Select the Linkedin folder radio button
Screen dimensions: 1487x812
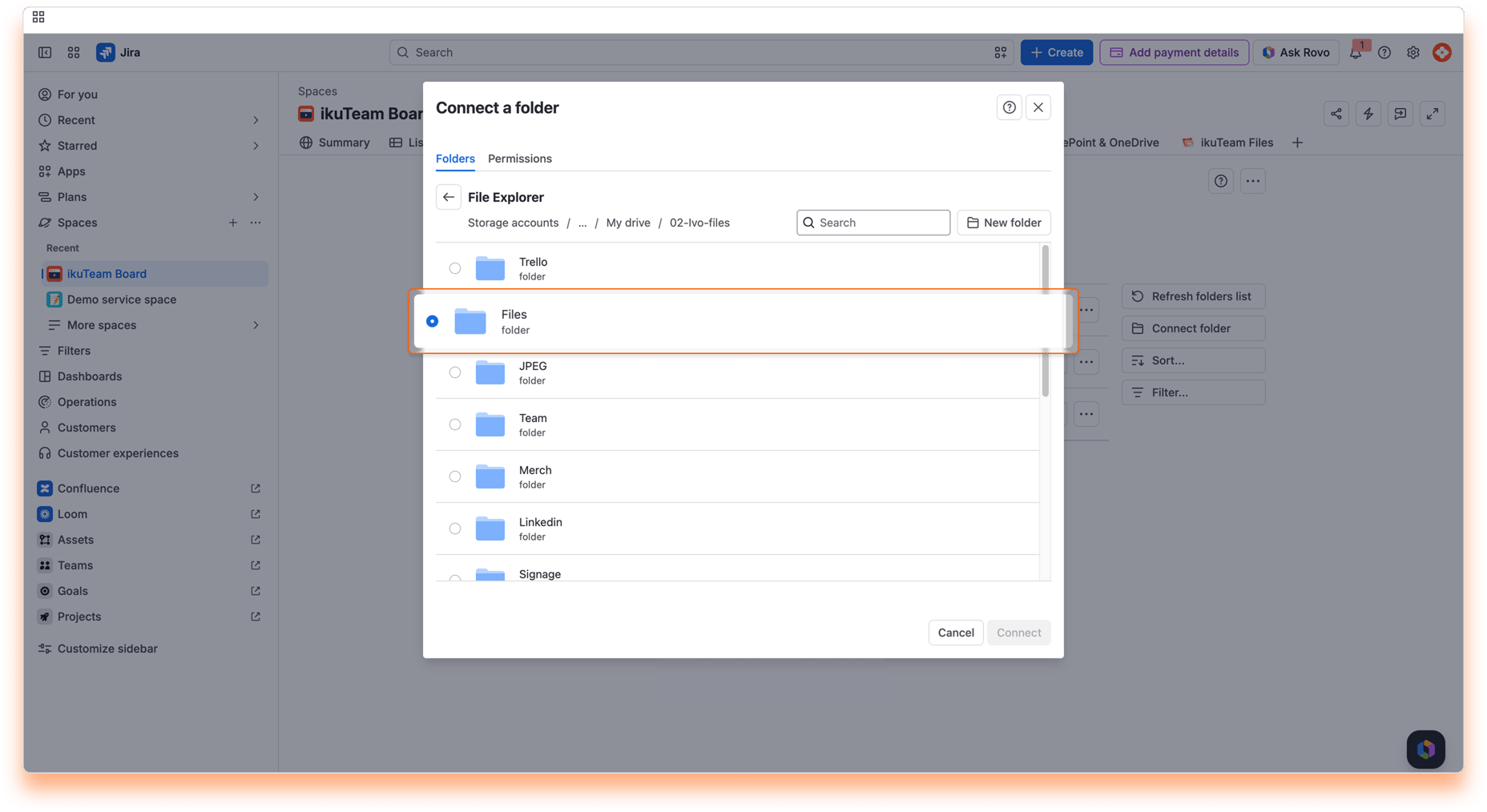click(455, 529)
